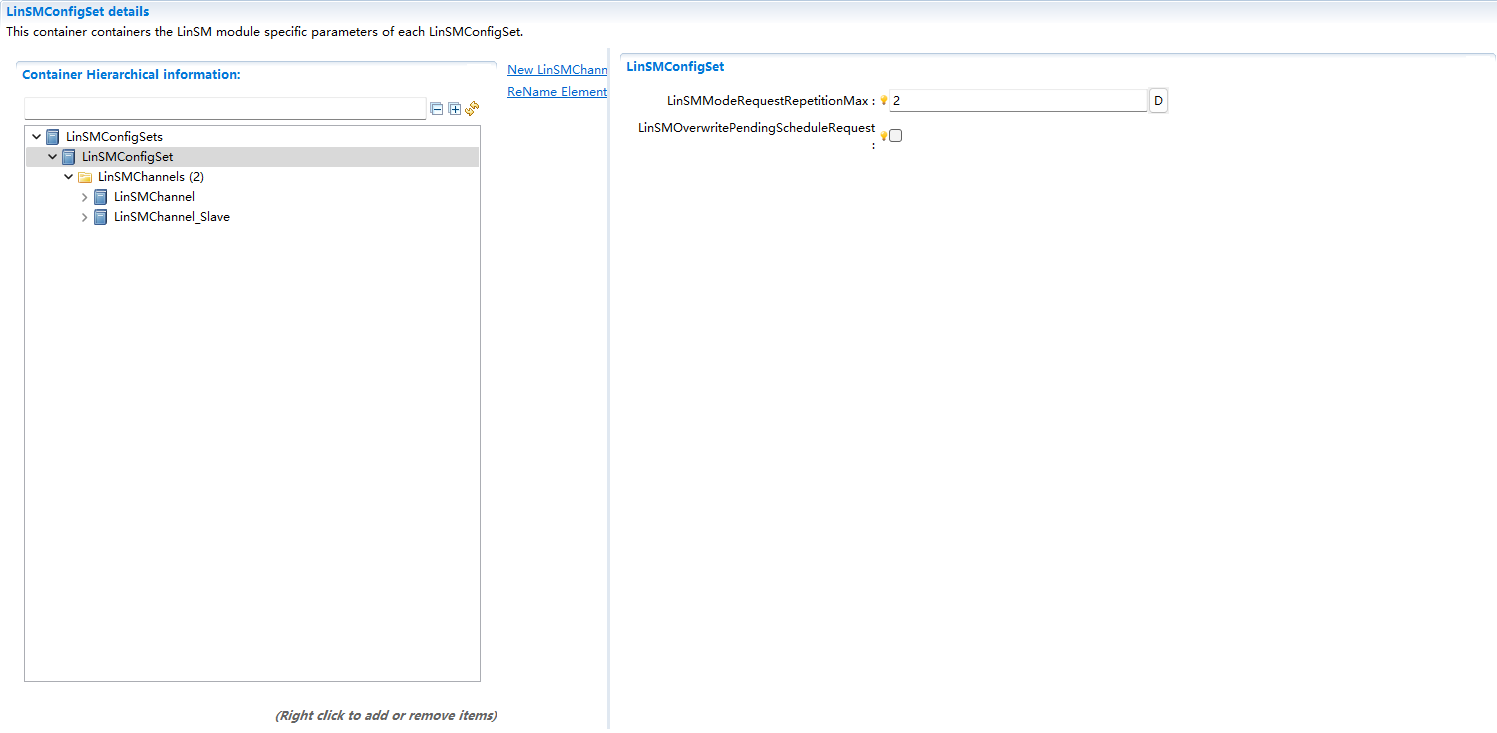Click the lightbulb beside LinSMModeRequestRepetitionMax
The width and height of the screenshot is (1497, 733).
tap(884, 100)
